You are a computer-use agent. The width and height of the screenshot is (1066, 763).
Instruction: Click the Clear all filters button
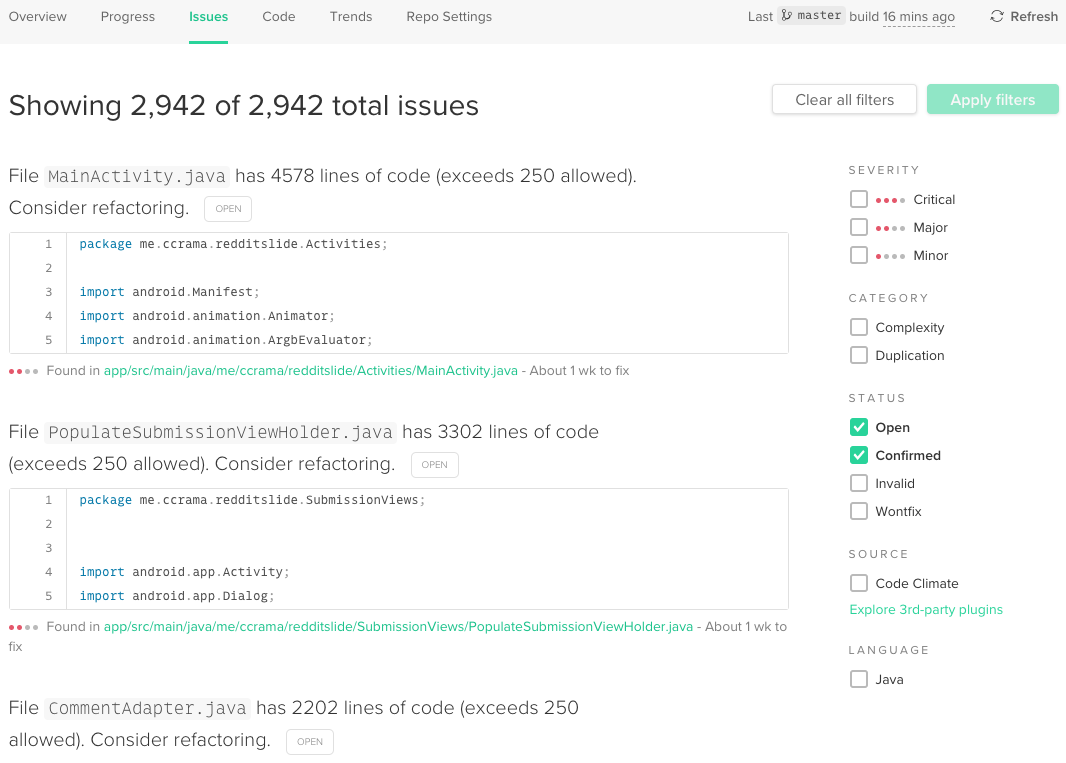[844, 99]
